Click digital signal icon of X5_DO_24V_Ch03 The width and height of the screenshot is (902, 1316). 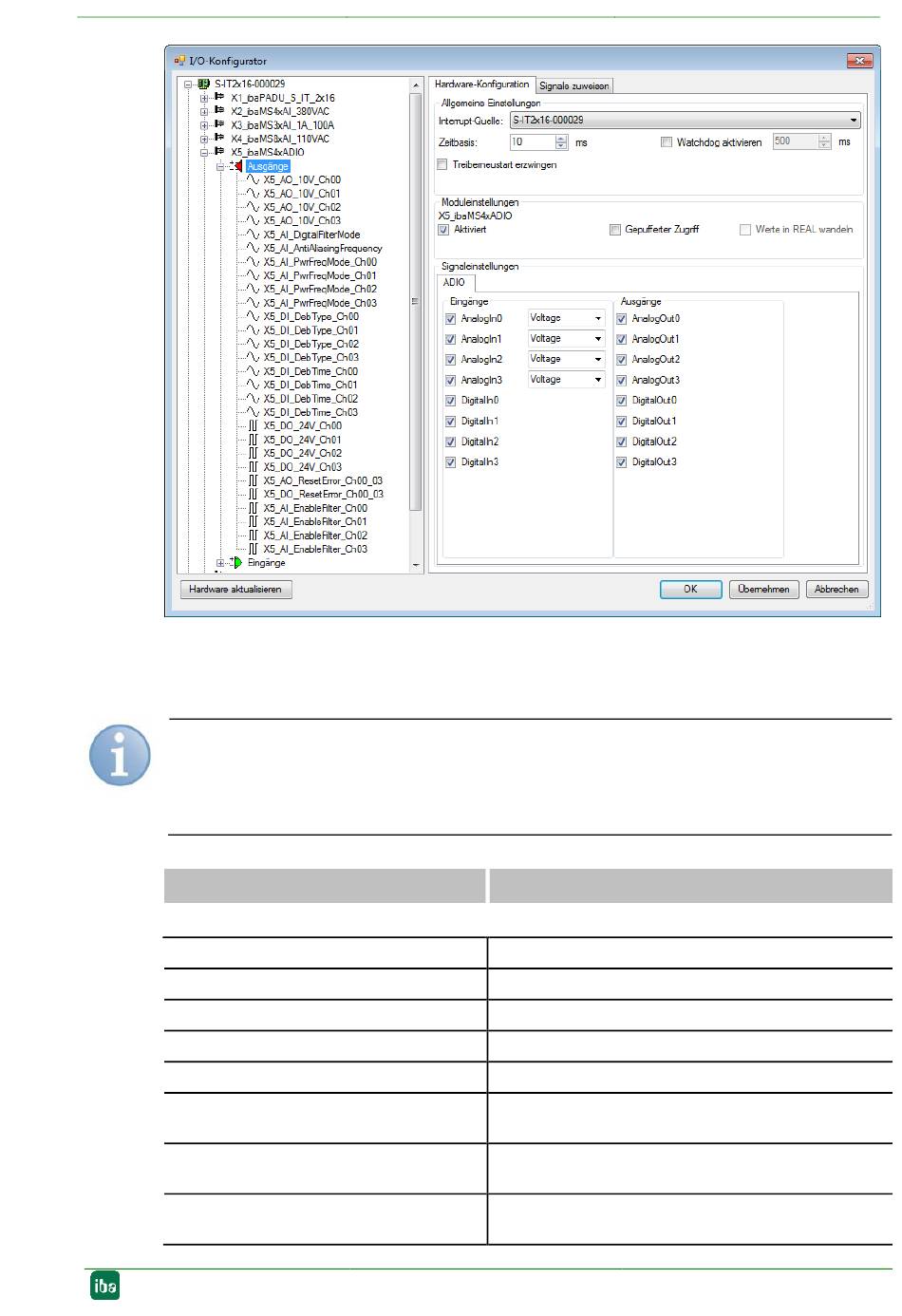tap(254, 467)
